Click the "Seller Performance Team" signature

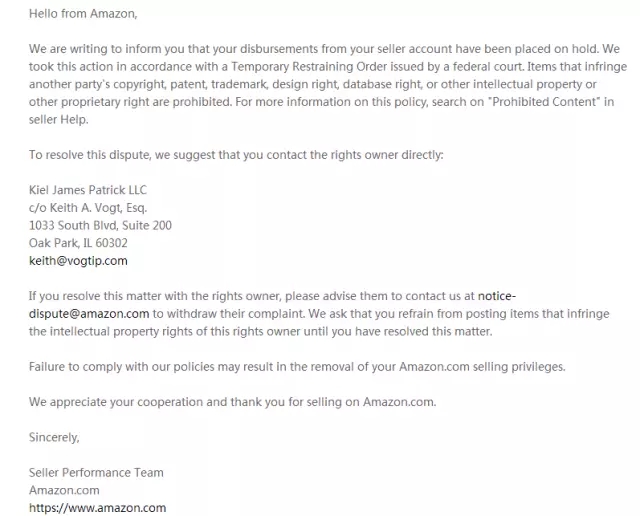tap(96, 473)
